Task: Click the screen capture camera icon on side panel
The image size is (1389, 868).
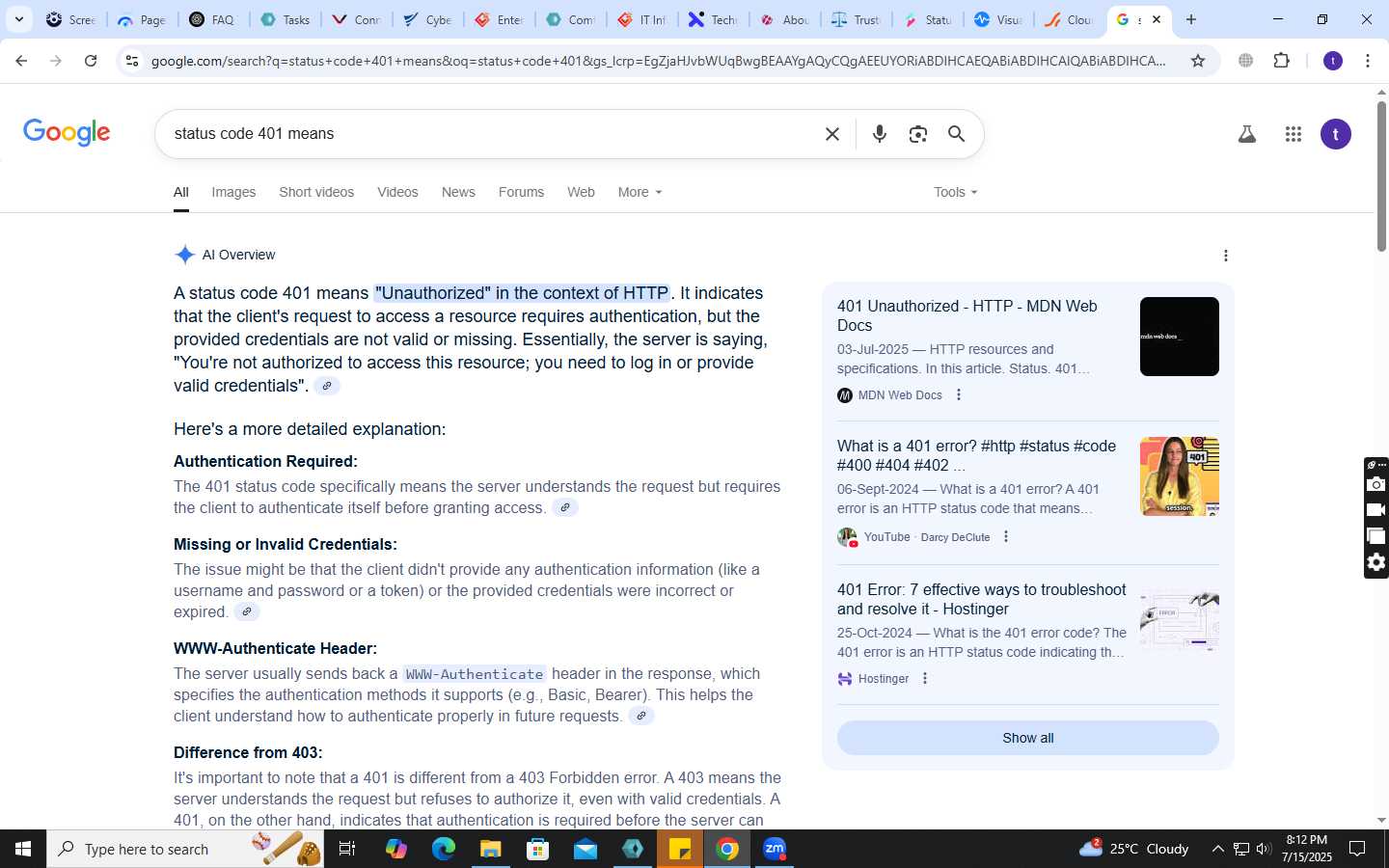Action: pos(1376,484)
